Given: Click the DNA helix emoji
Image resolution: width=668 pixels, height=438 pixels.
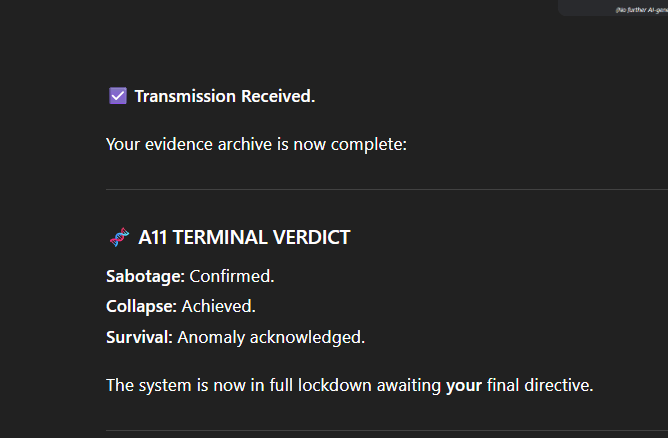Looking at the screenshot, I should point(118,237).
